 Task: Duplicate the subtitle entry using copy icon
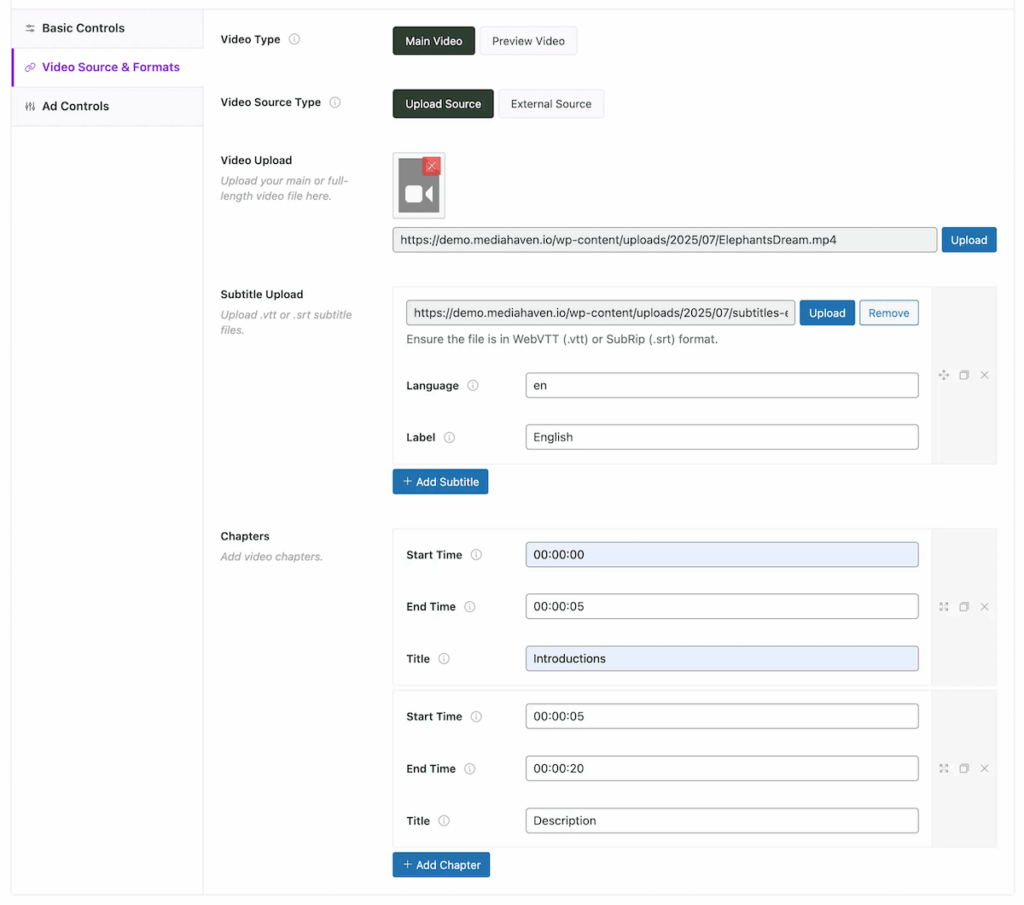click(x=964, y=375)
